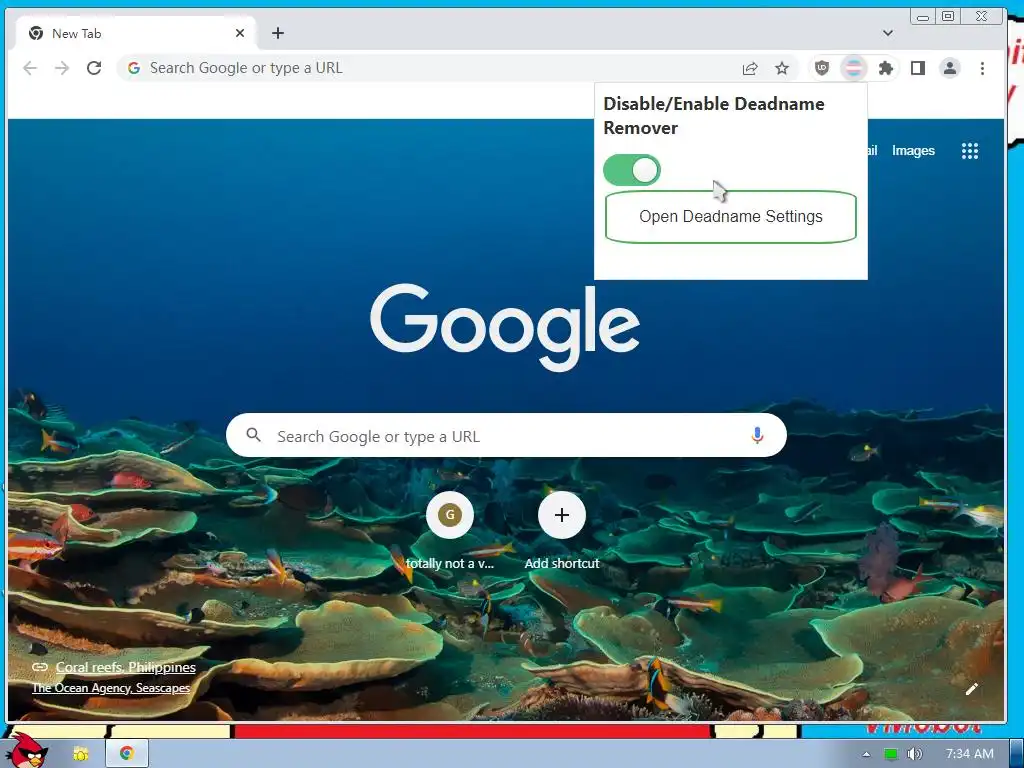Click Chrome icon on taskbar
The height and width of the screenshot is (768, 1024).
tap(127, 754)
